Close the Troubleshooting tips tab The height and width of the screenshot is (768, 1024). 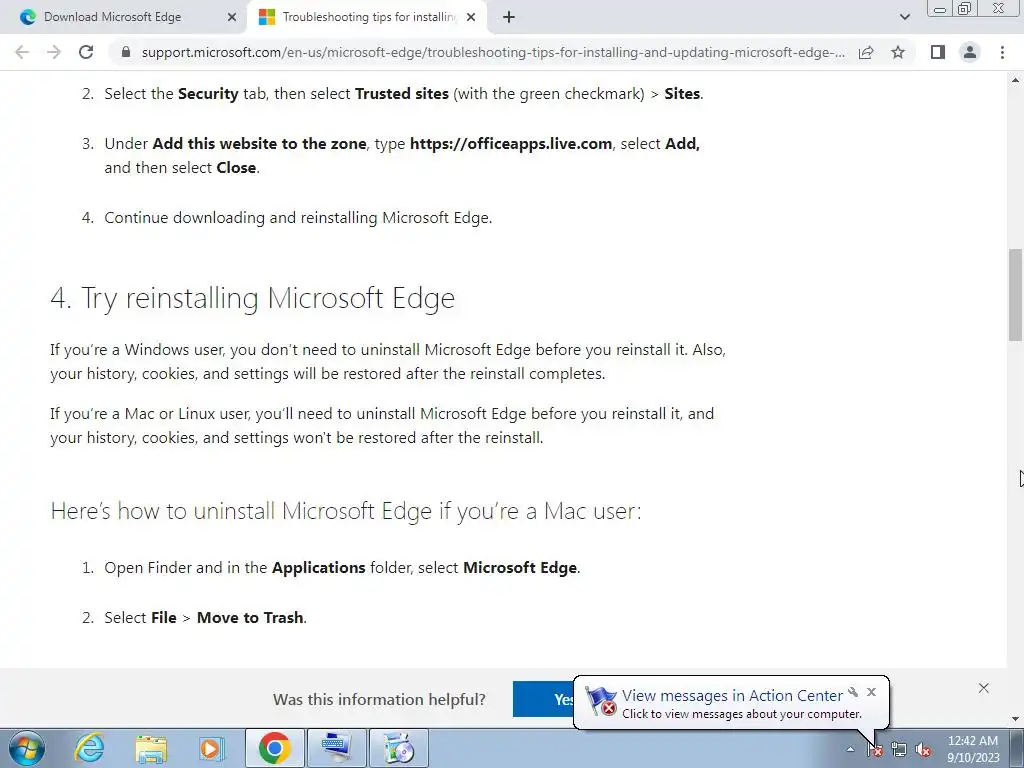(x=471, y=17)
